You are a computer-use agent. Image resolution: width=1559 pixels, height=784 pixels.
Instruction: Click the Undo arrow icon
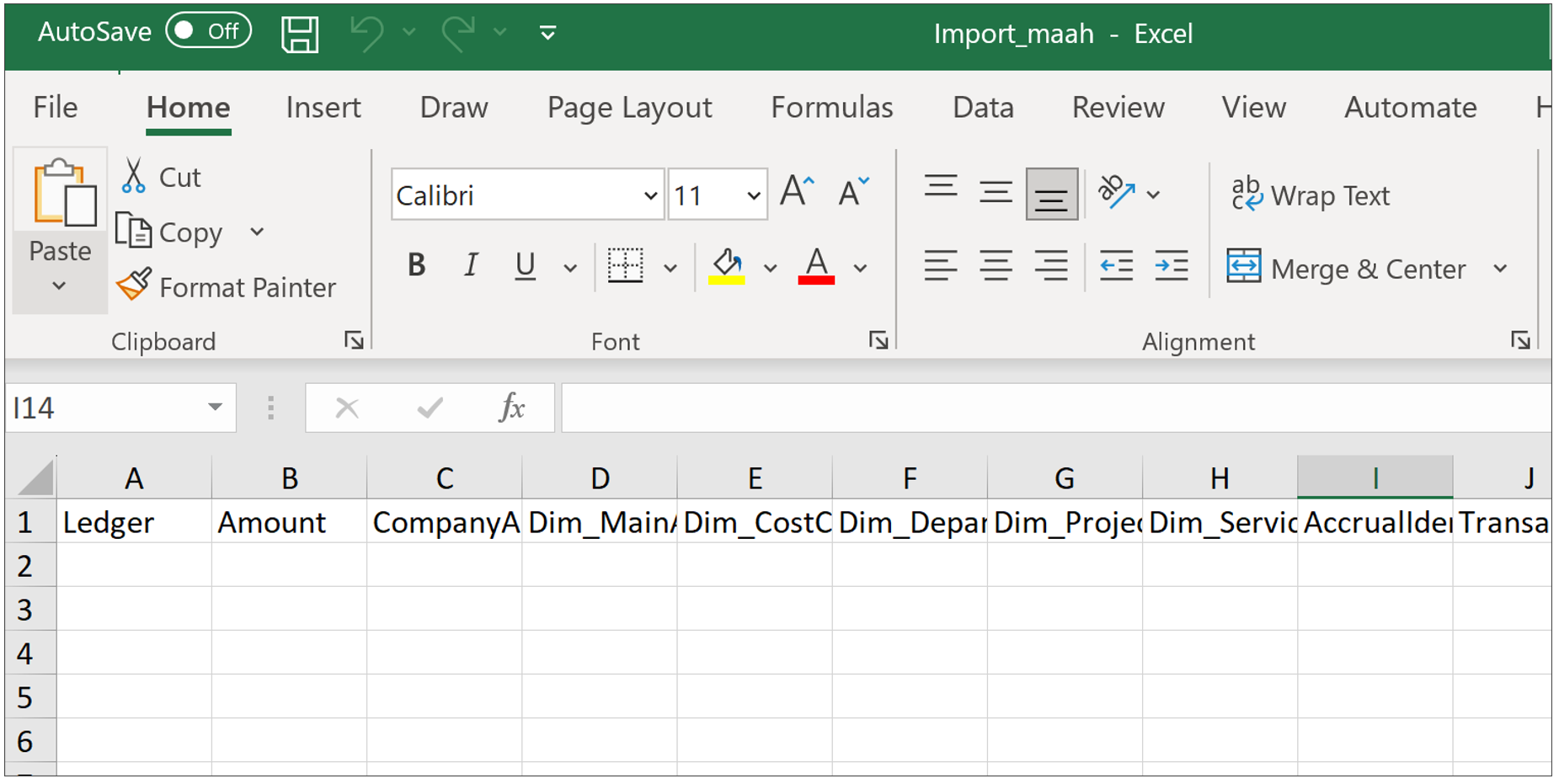coord(367,34)
